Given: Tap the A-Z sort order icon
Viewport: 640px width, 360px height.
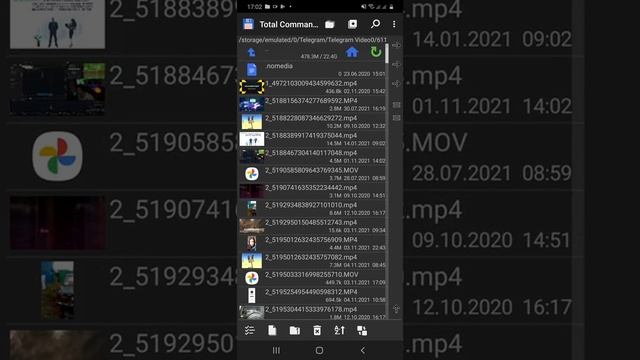Looking at the screenshot, I should (x=339, y=330).
